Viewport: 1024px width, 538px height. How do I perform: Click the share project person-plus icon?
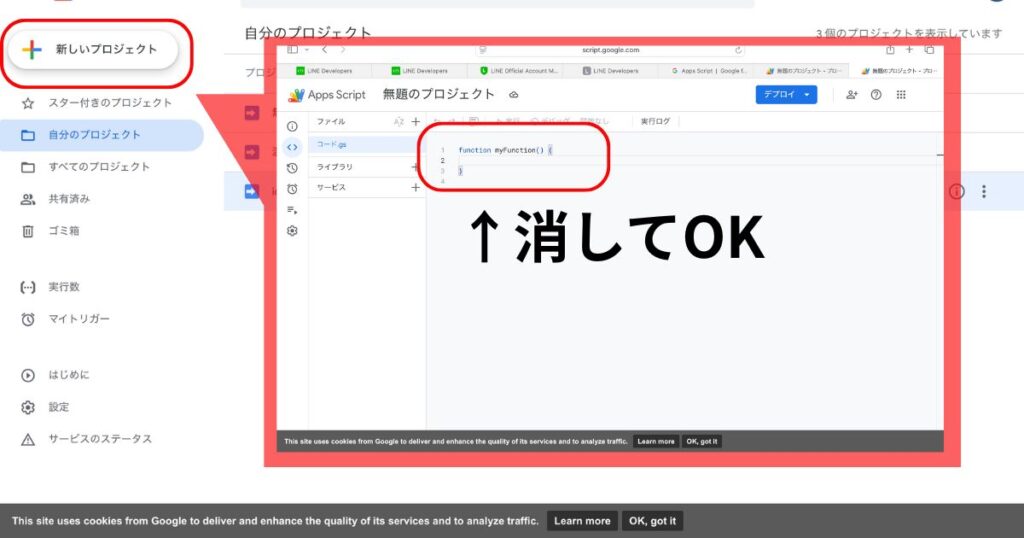point(852,95)
